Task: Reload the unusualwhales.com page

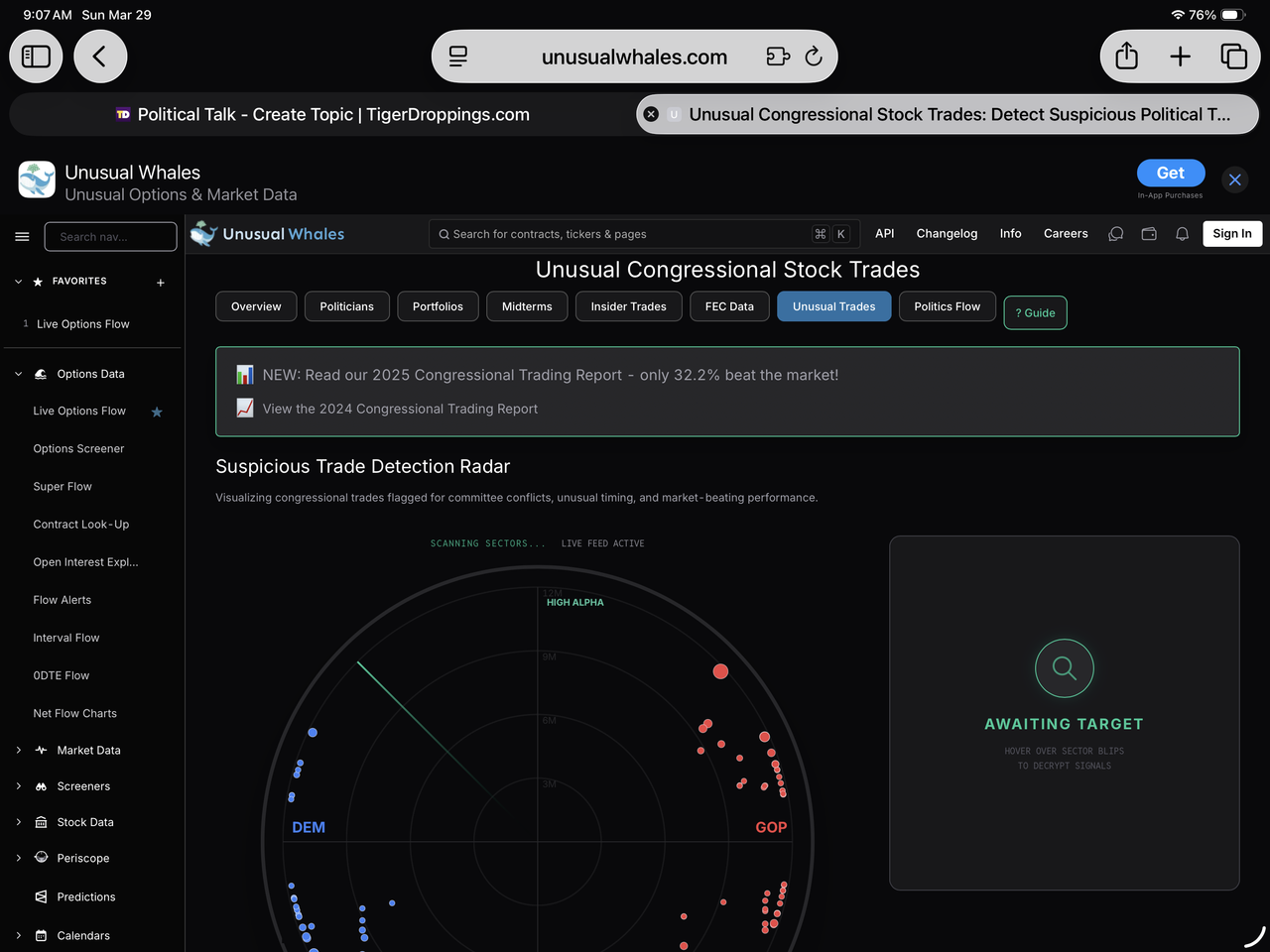Action: 814,57
